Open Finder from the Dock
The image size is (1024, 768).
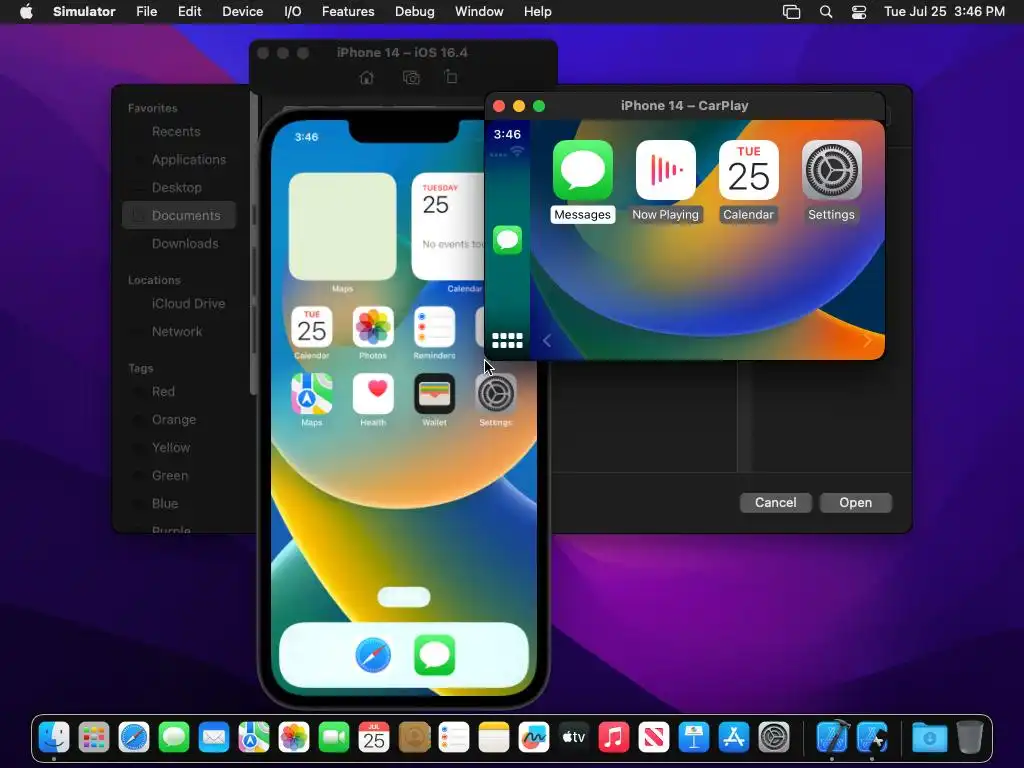point(54,738)
